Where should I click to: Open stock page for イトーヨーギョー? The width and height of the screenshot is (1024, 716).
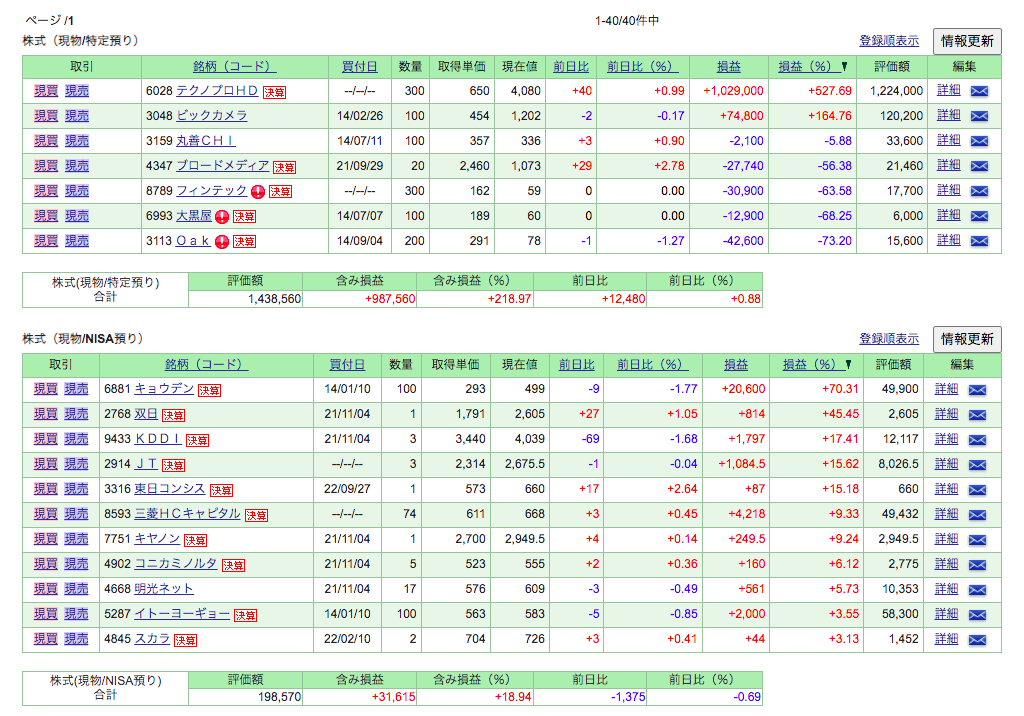tap(182, 613)
